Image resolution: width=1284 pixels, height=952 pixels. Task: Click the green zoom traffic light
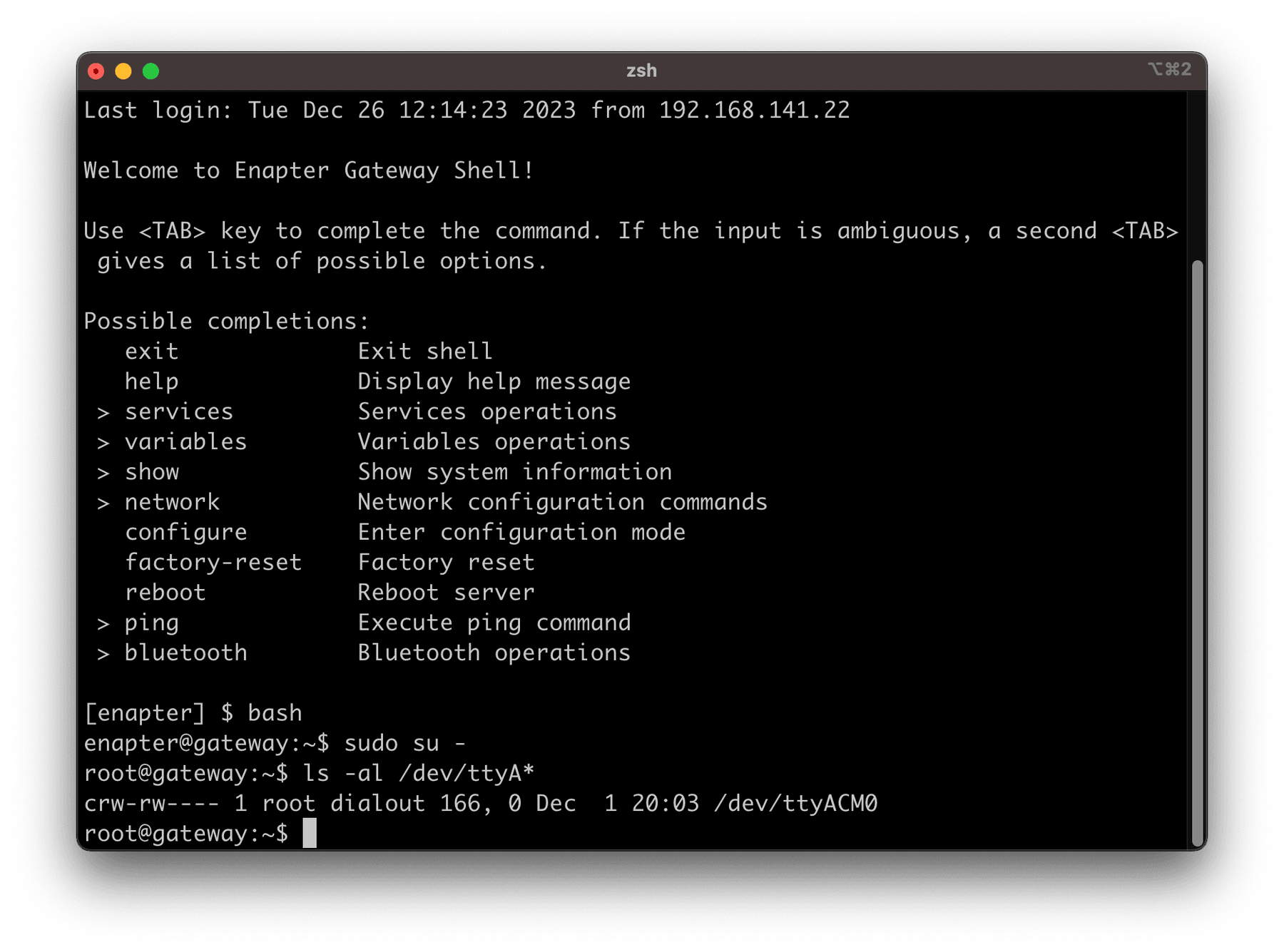click(150, 71)
